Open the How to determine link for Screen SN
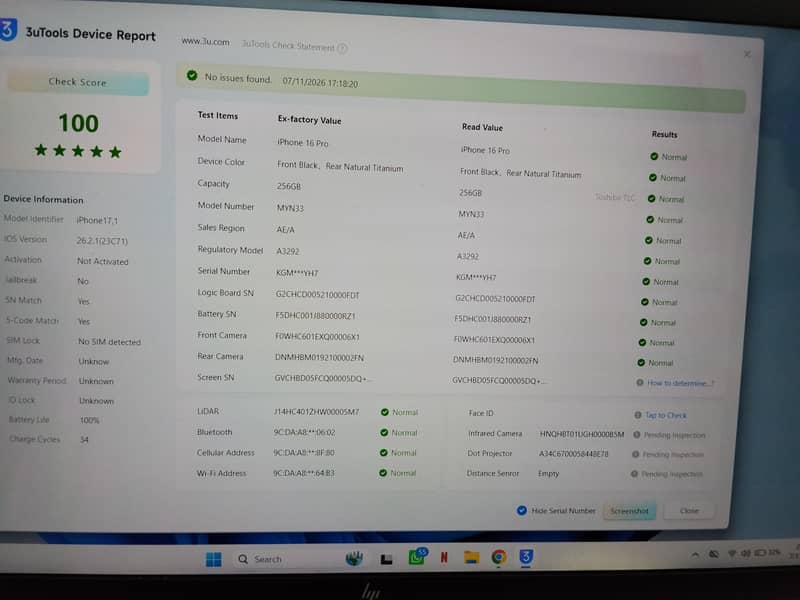Image resolution: width=800 pixels, height=600 pixels. point(681,383)
